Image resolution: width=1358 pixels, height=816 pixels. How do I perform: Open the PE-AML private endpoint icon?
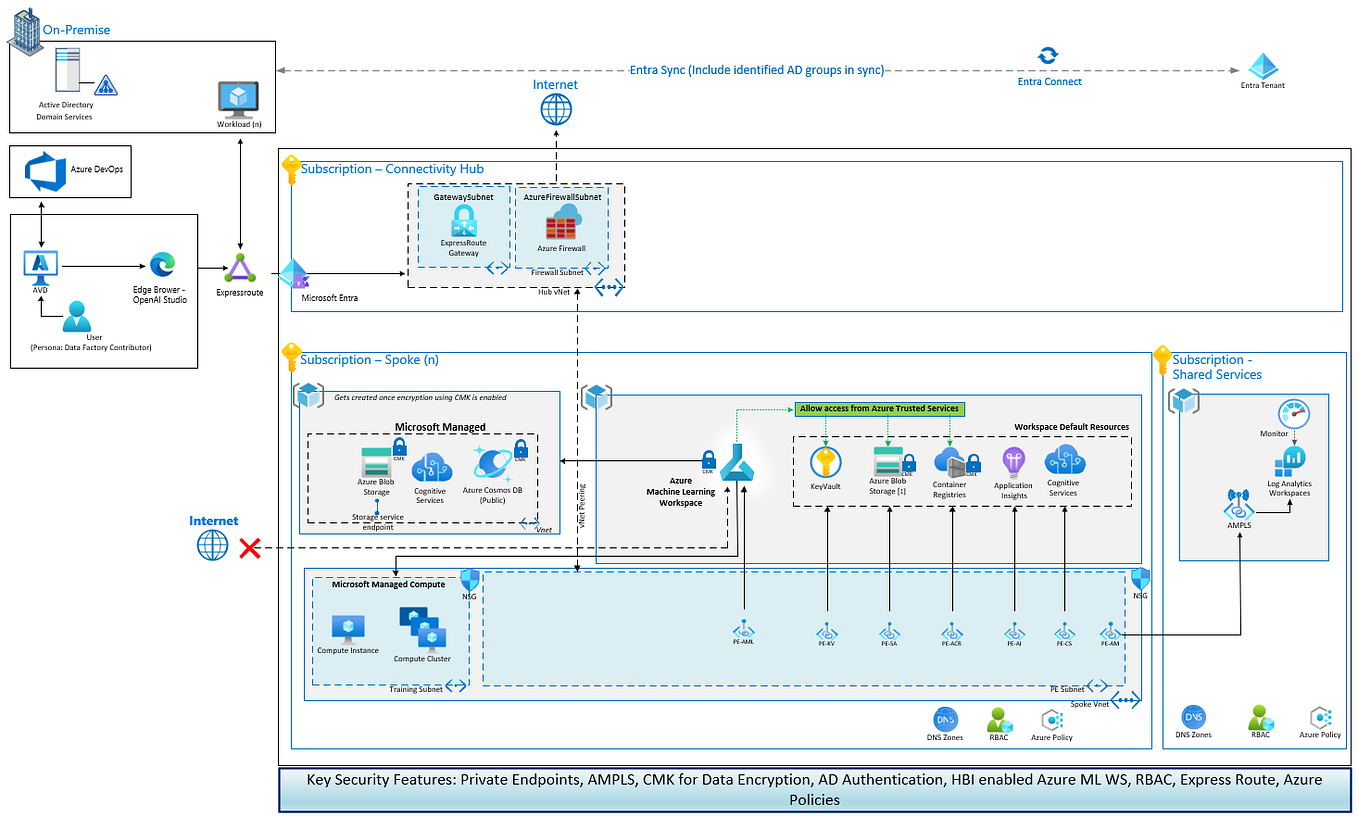pos(743,632)
